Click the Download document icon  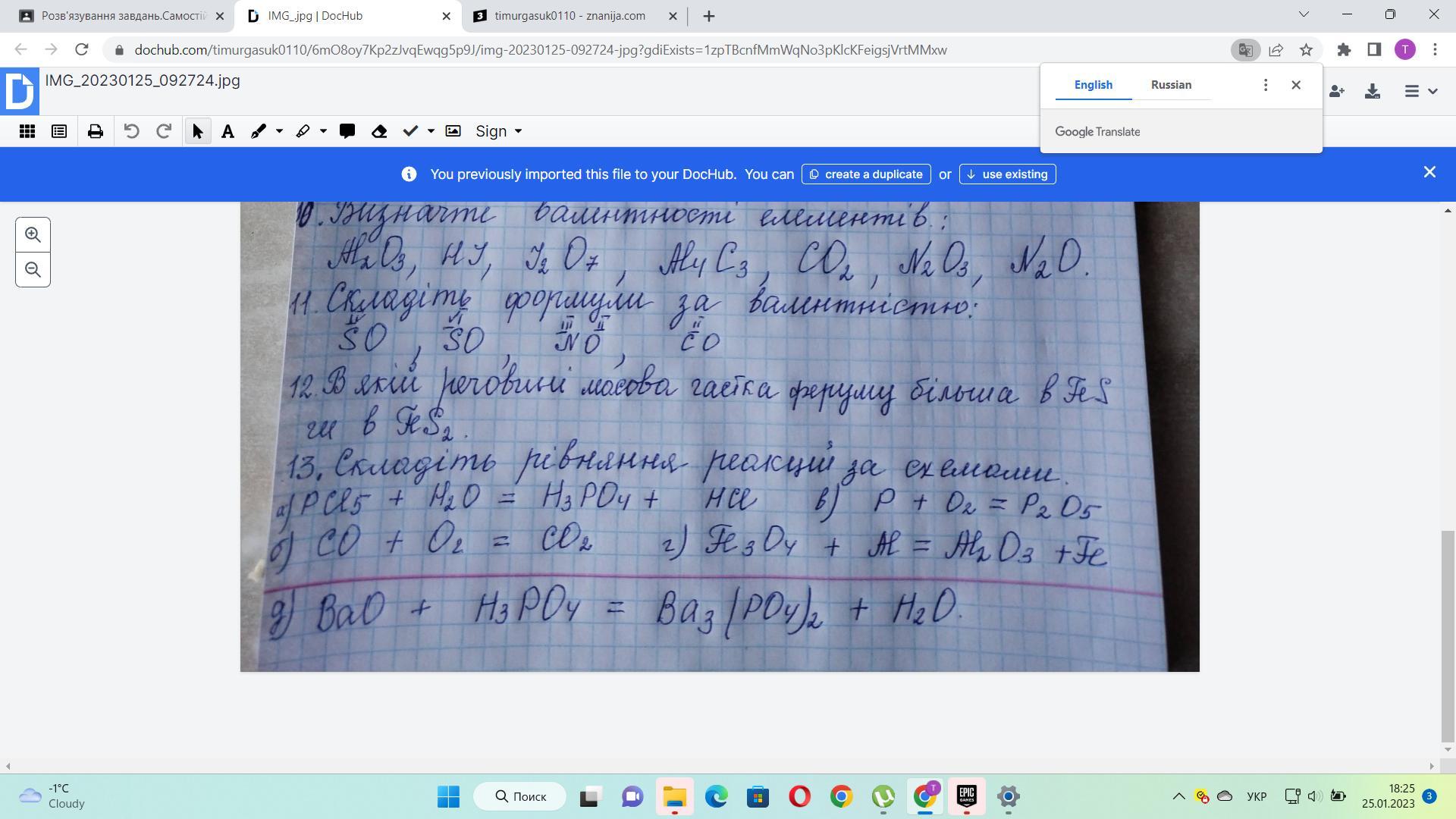coord(1372,92)
